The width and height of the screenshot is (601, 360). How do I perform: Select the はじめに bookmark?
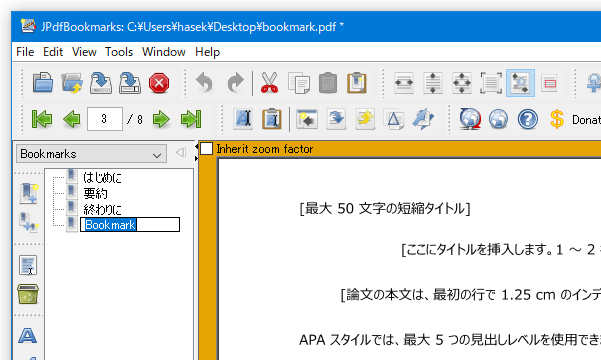click(x=102, y=178)
